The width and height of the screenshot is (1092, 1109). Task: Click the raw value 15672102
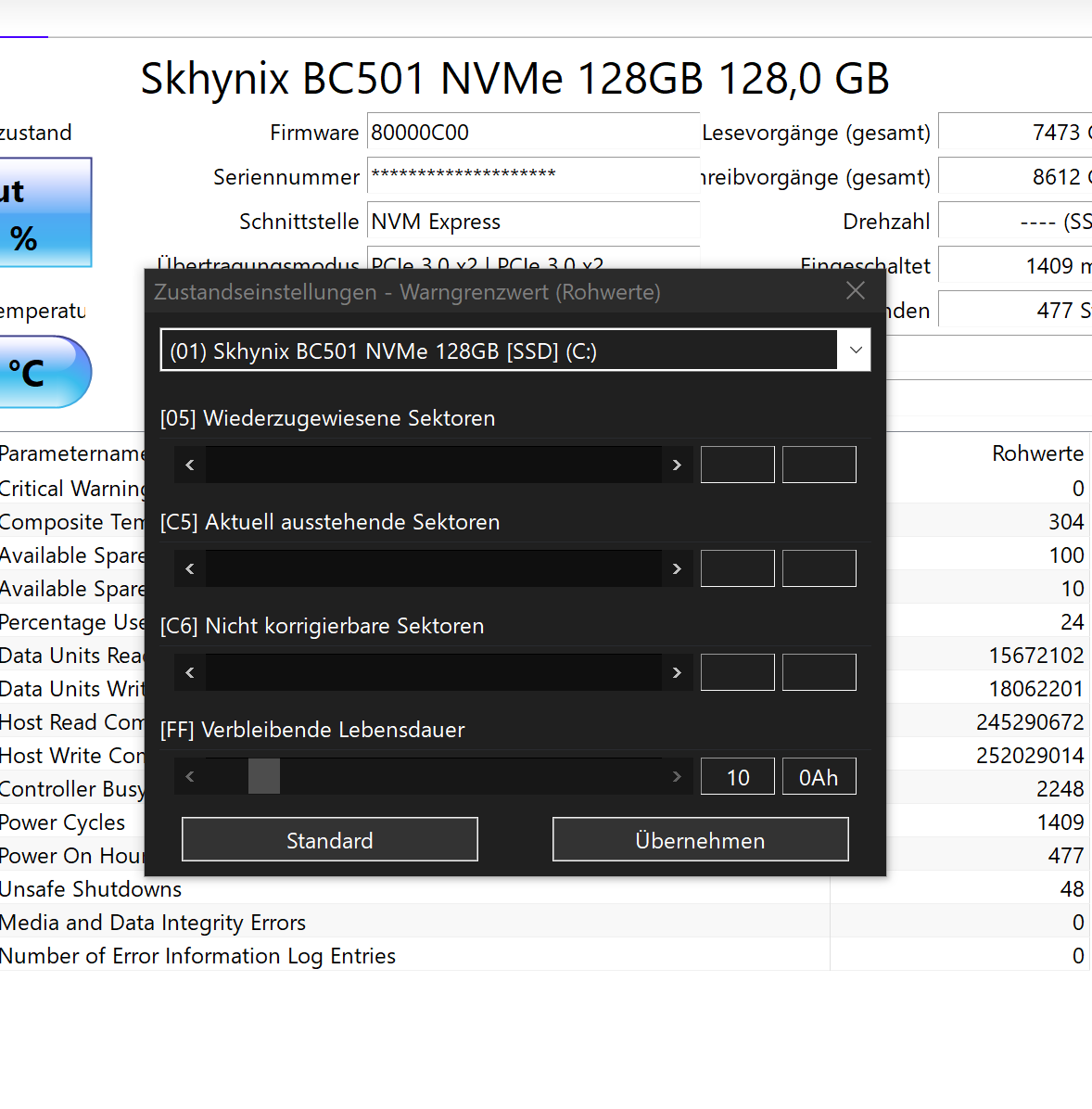click(x=1035, y=655)
